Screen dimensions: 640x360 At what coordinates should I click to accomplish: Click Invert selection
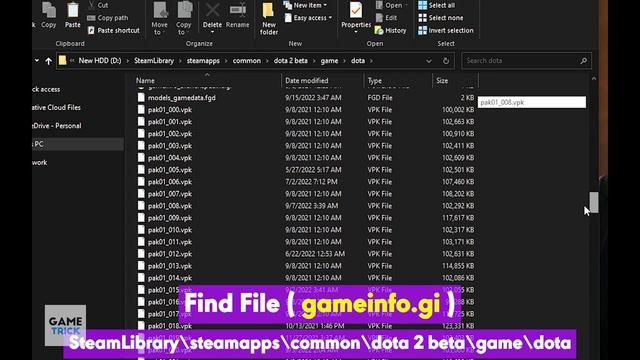pos(446,31)
